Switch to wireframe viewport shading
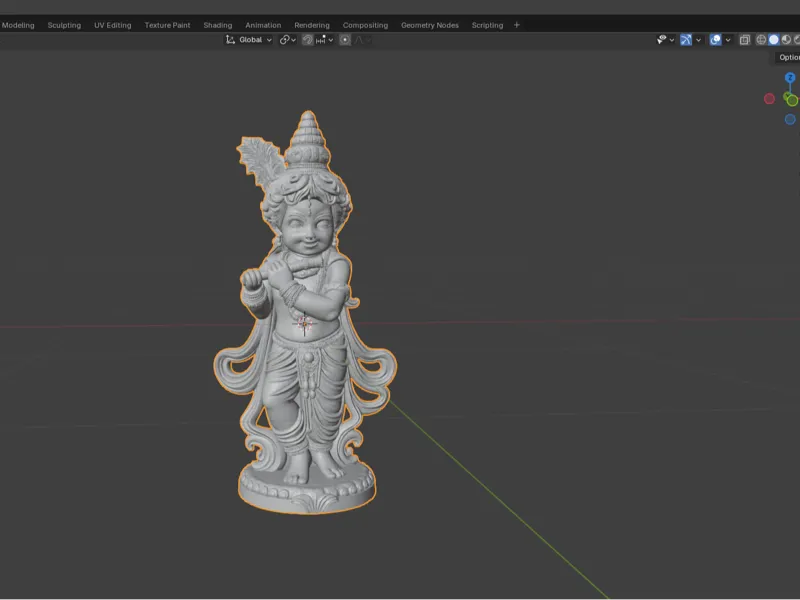Screen dimensions: 800x600 tap(761, 40)
